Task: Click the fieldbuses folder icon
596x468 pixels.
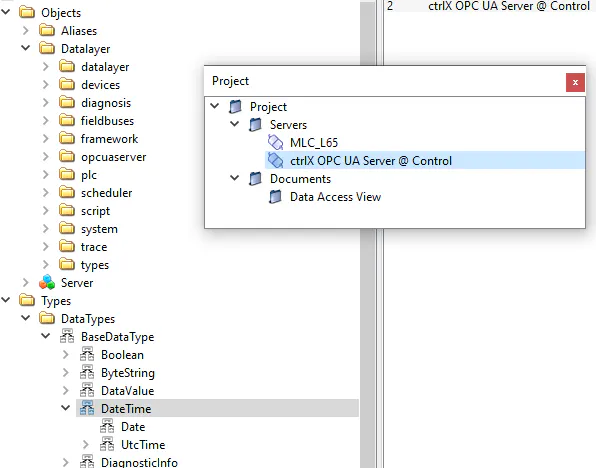Action: point(67,121)
